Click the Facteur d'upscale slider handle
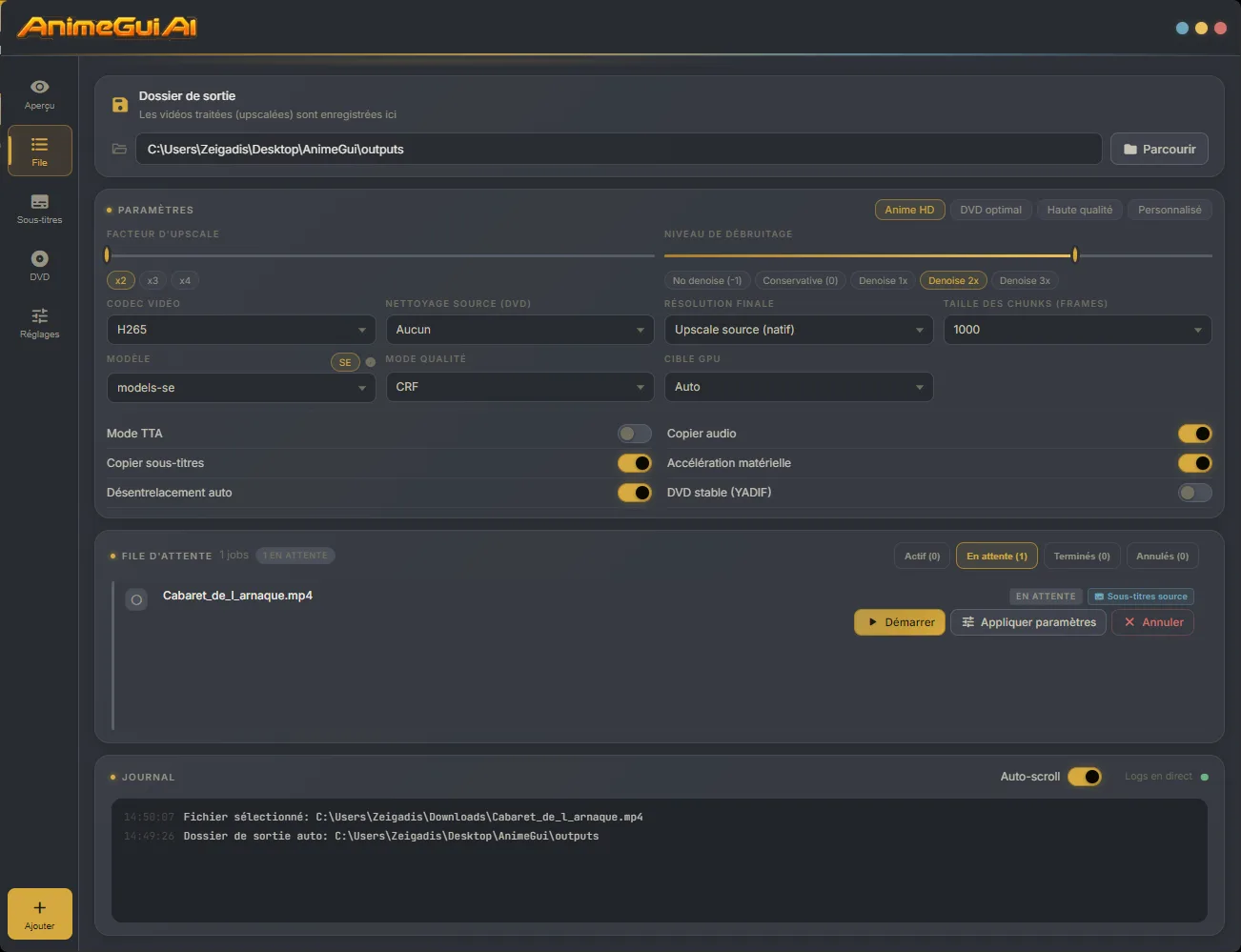The height and width of the screenshot is (952, 1241). click(107, 255)
